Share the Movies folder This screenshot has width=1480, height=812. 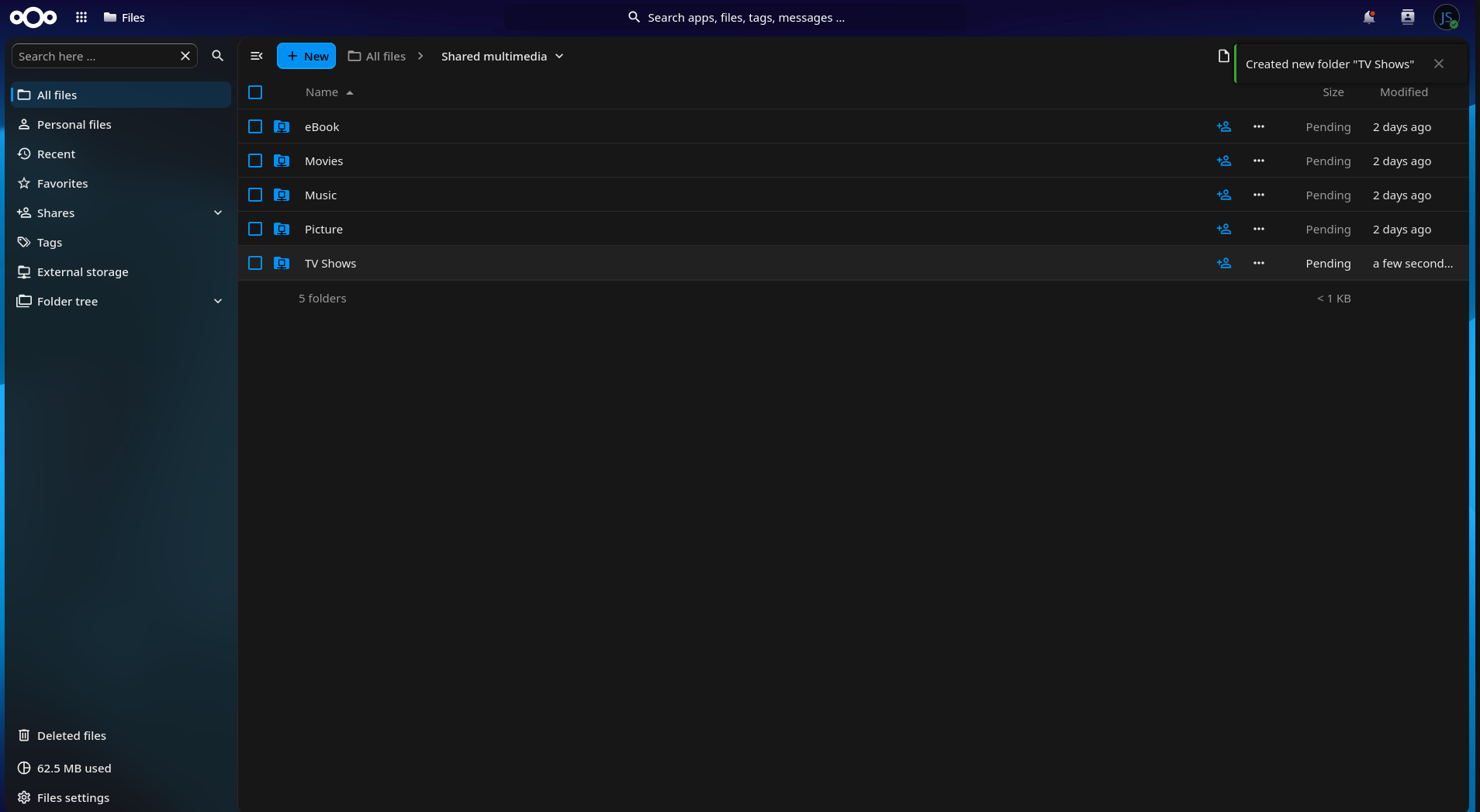[1224, 161]
